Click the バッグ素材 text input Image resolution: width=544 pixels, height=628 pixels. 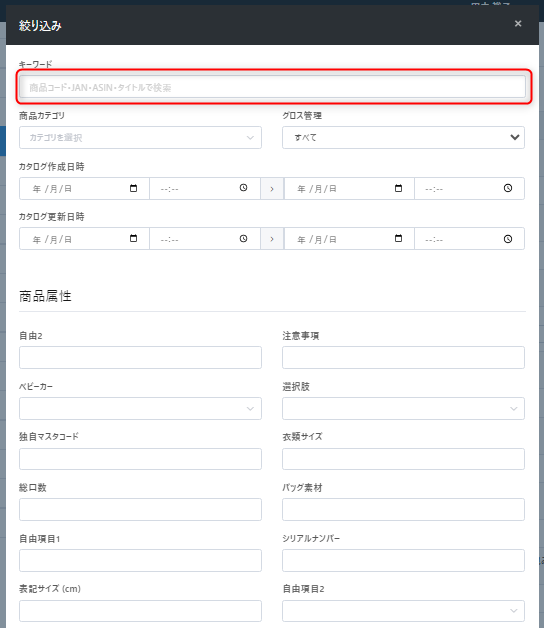[x=403, y=509]
